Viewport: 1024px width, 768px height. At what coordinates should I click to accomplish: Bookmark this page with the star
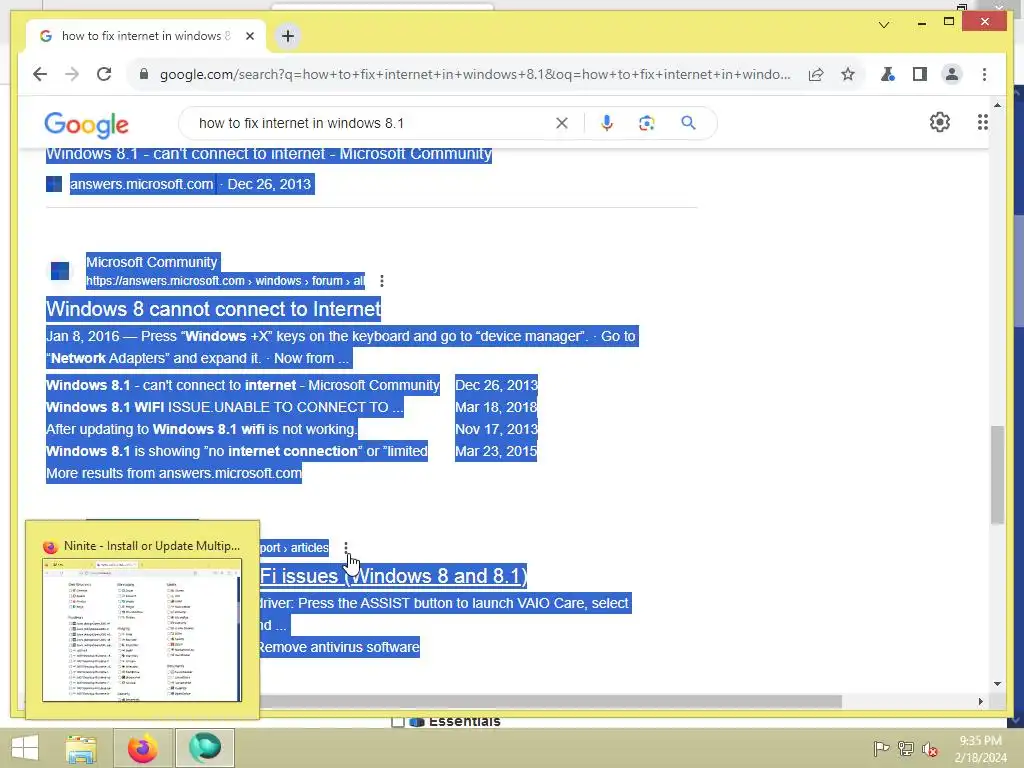tap(848, 74)
